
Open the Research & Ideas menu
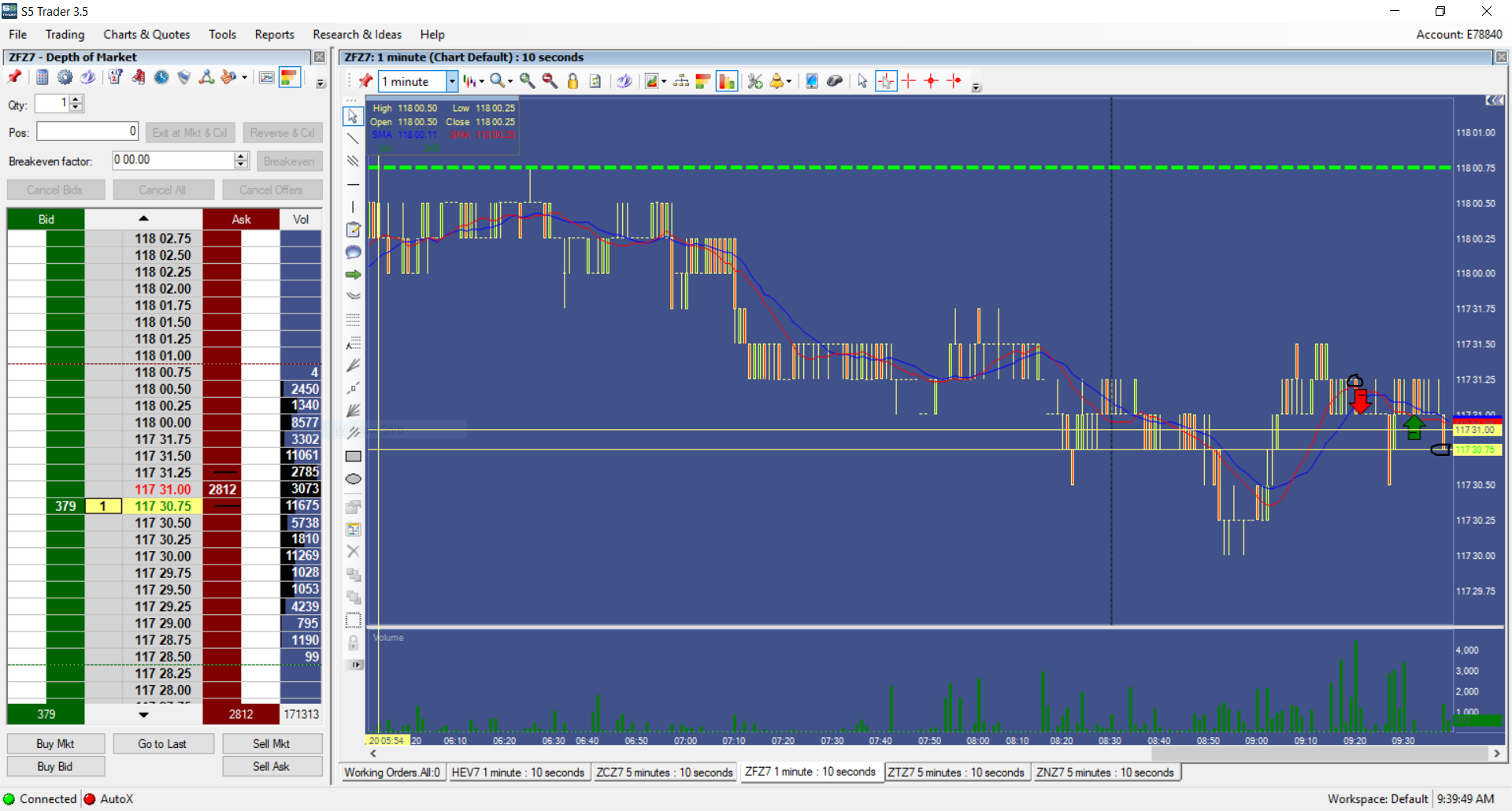click(x=357, y=34)
